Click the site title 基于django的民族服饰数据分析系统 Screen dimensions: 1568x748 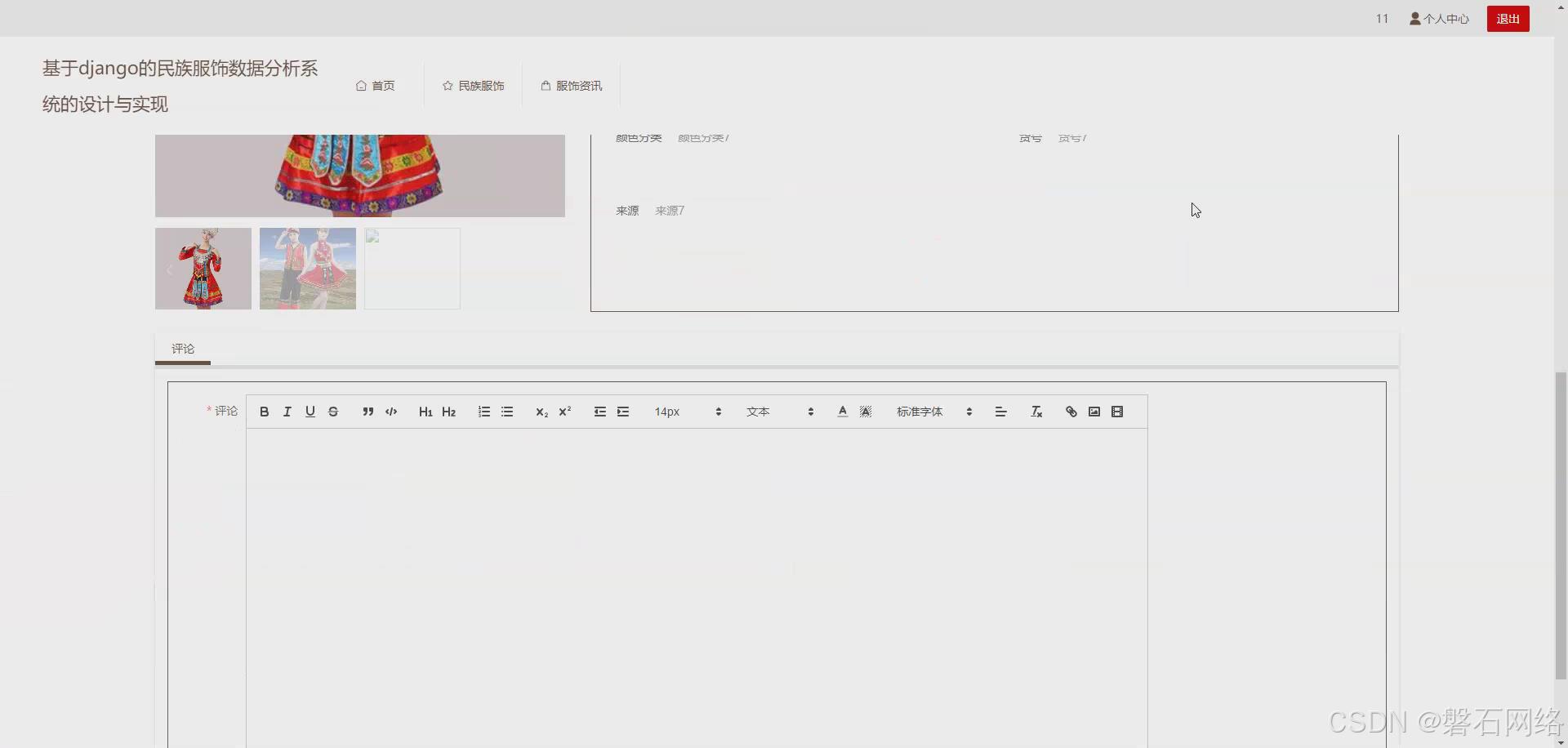180,86
